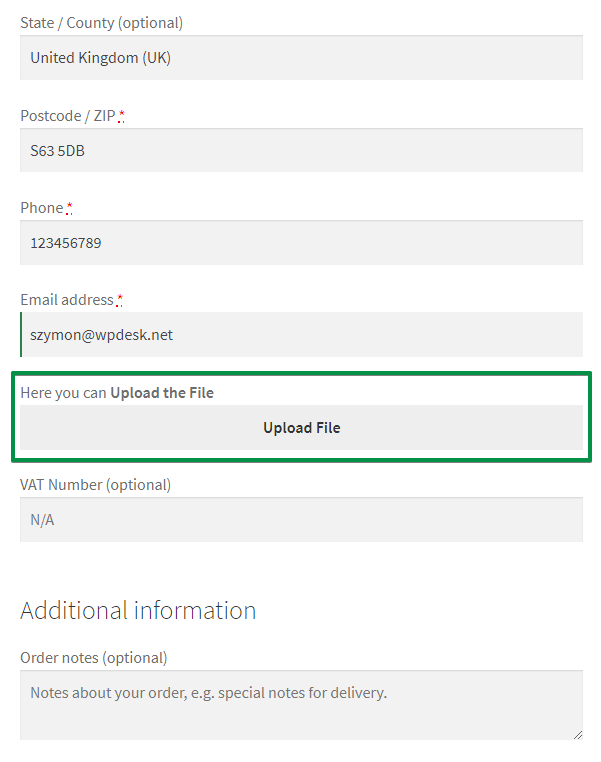Grab the Order notes resize handle
The width and height of the screenshot is (601, 762).
[578, 735]
